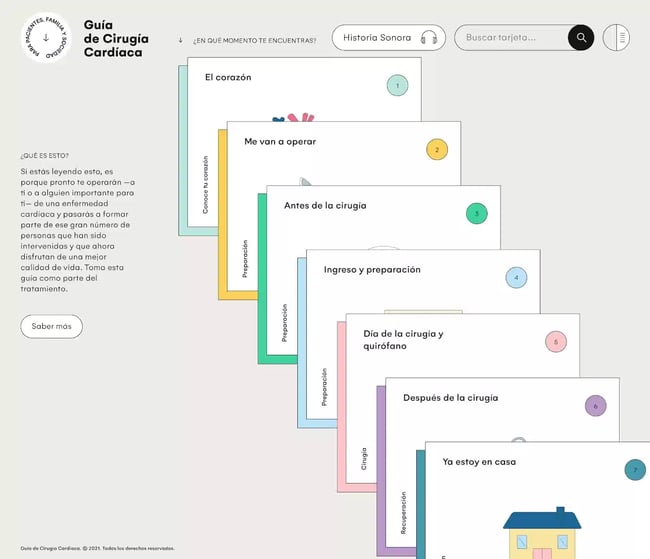650x559 pixels.
Task: Click the Saber más button
Action: [x=51, y=326]
